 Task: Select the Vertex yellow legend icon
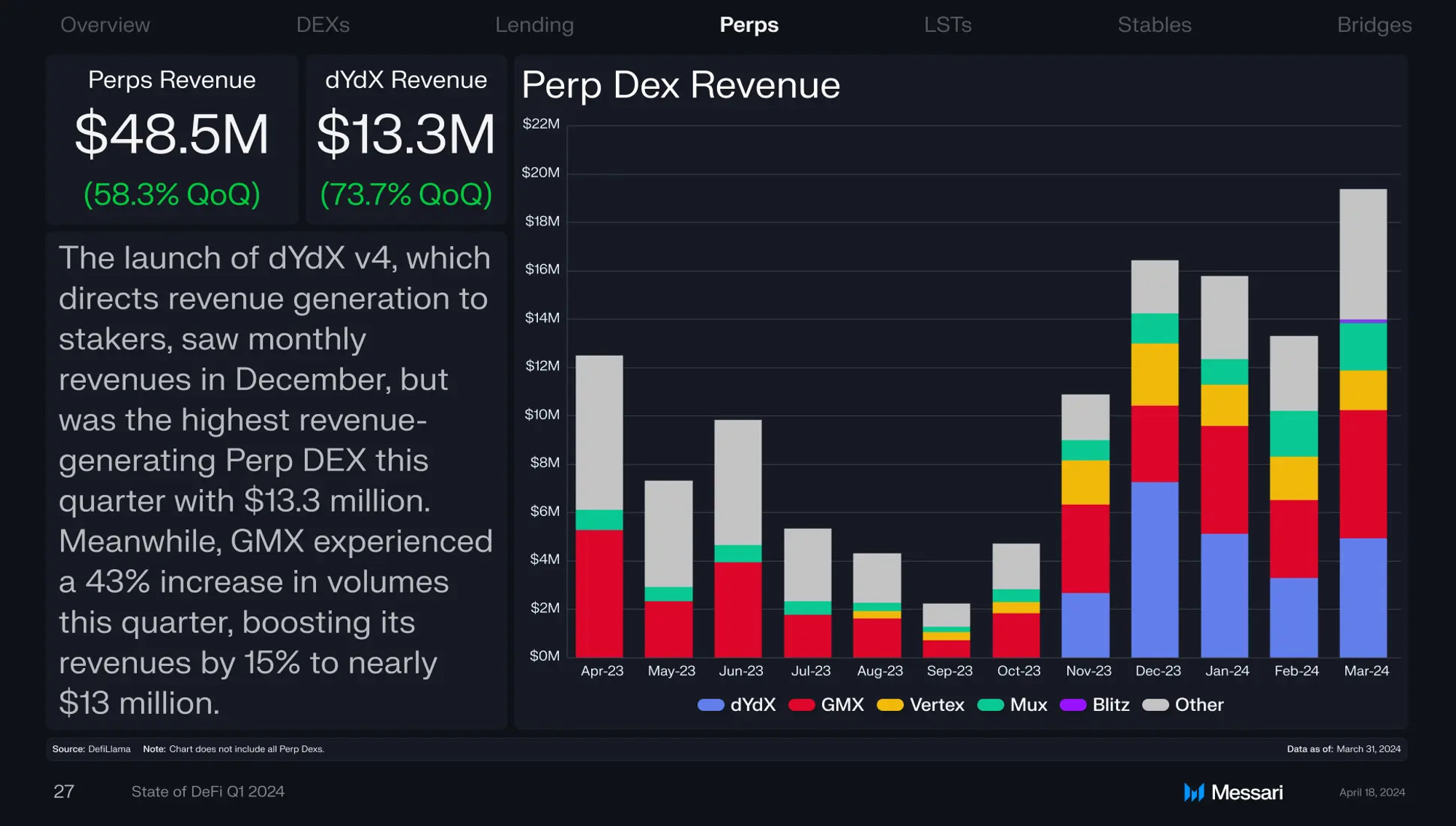(x=891, y=704)
